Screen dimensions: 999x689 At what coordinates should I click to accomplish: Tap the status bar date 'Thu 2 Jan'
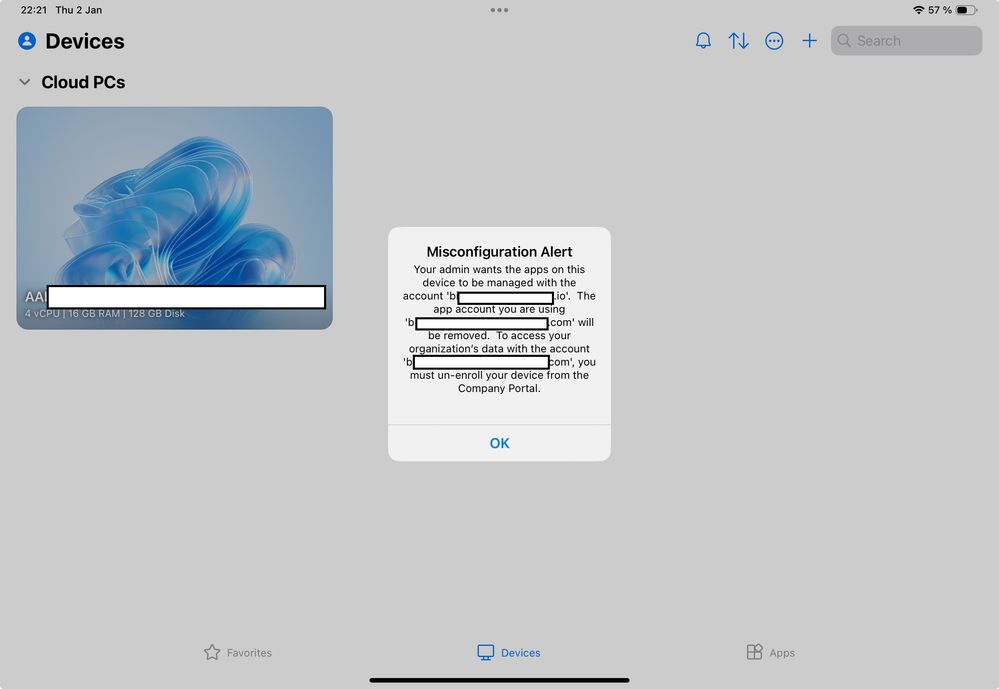point(78,10)
